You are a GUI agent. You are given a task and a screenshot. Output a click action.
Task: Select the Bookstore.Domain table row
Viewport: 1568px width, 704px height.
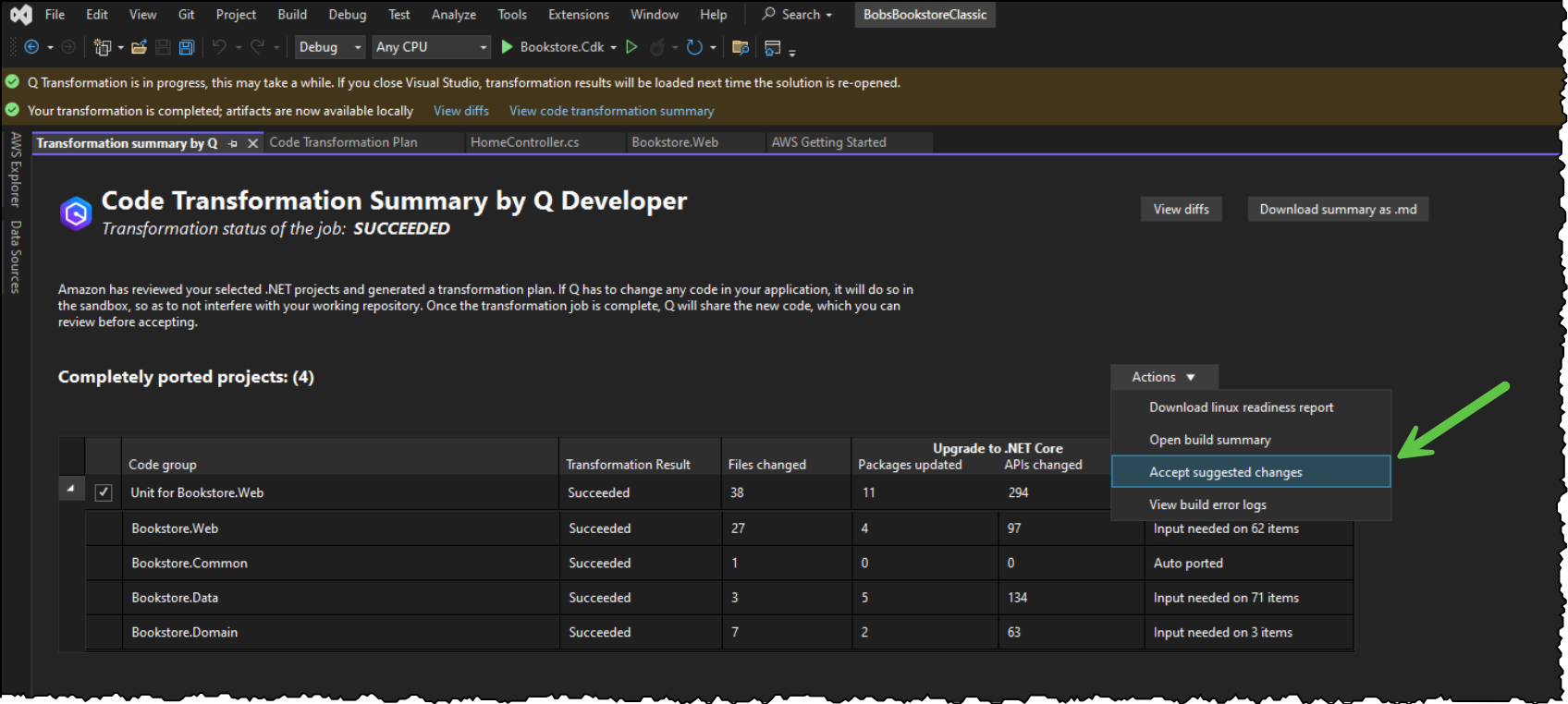pyautogui.click(x=719, y=633)
